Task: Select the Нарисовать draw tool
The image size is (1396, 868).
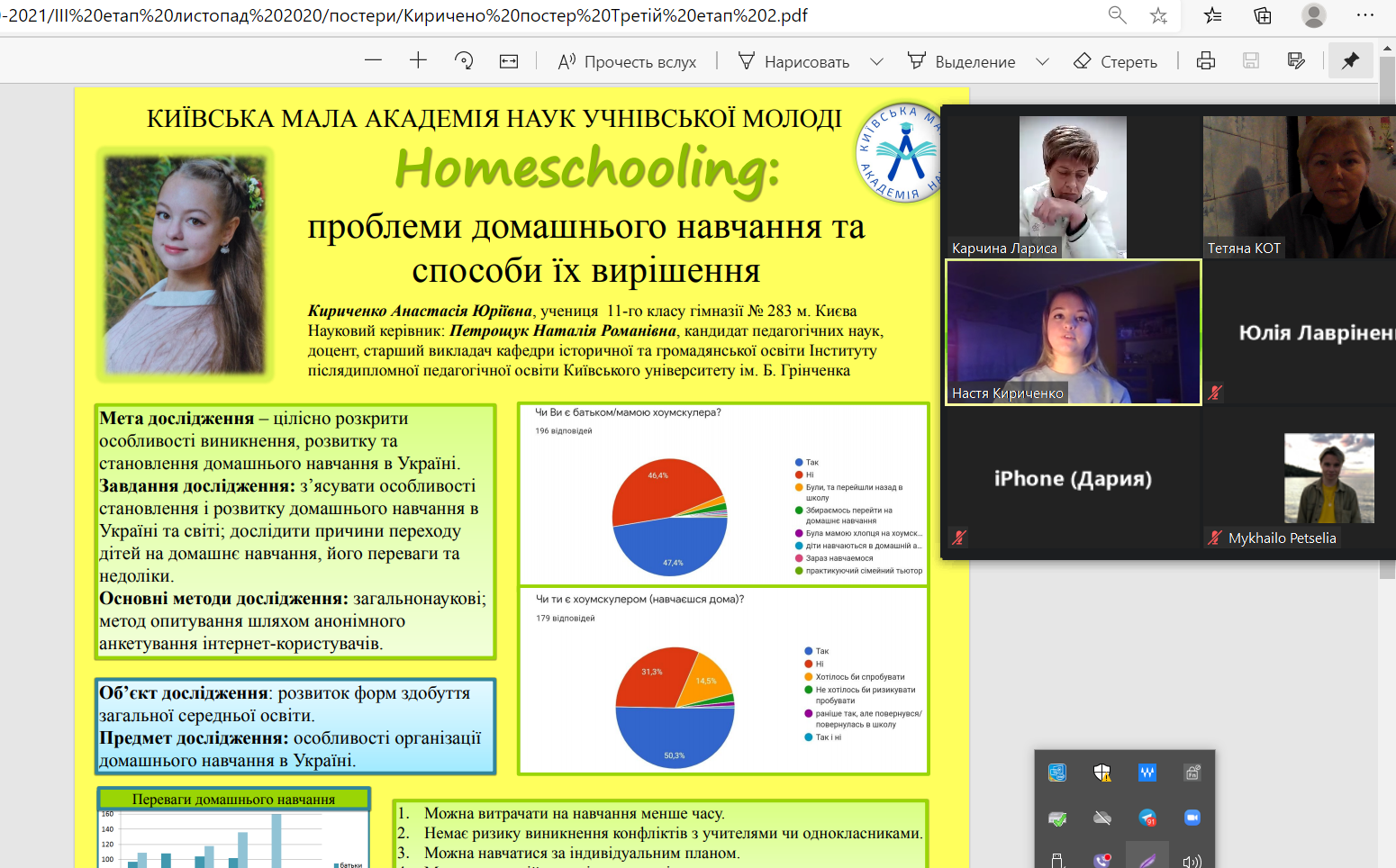Action: 793,61
